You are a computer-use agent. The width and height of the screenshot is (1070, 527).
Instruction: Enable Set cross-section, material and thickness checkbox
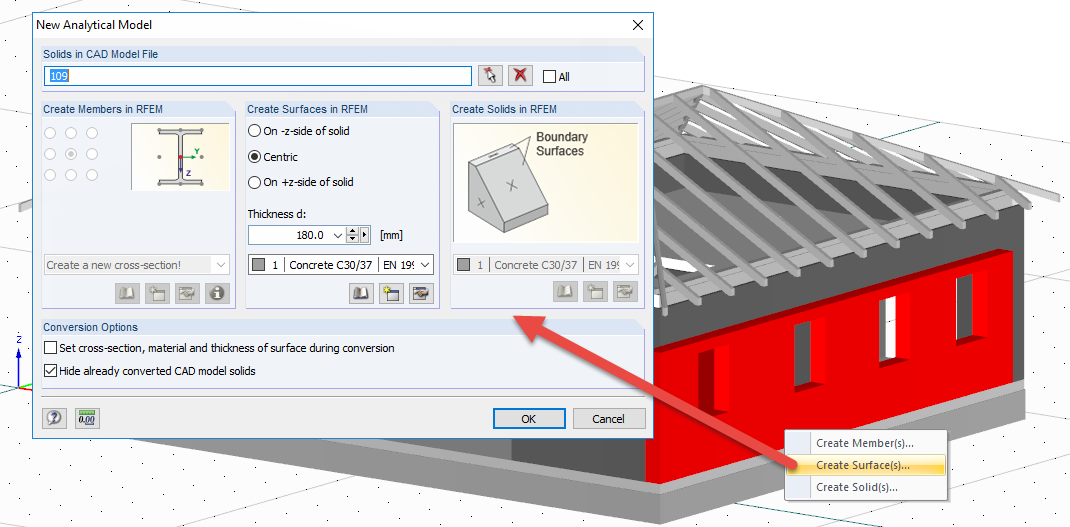pyautogui.click(x=50, y=348)
